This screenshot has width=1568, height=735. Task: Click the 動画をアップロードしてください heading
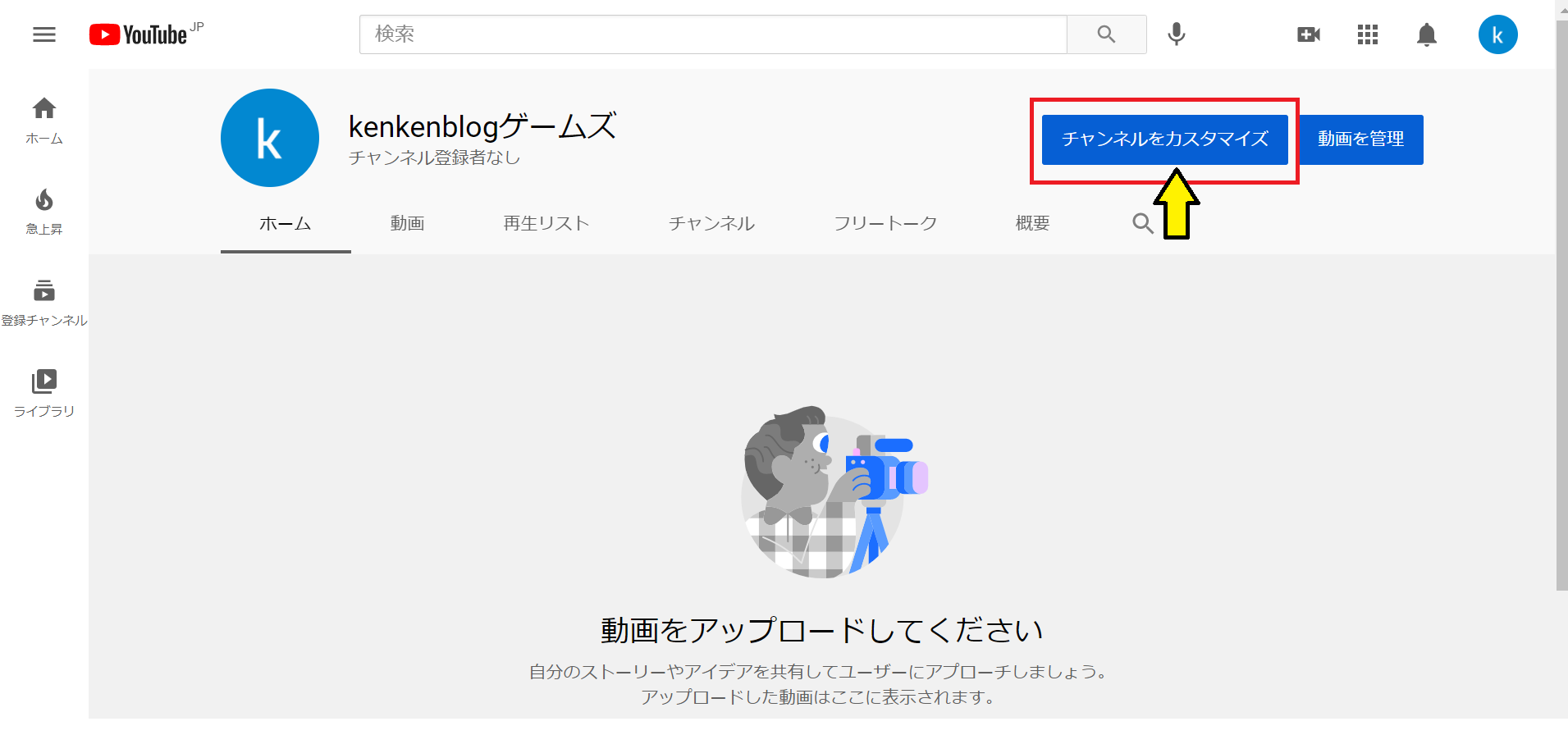coord(821,630)
